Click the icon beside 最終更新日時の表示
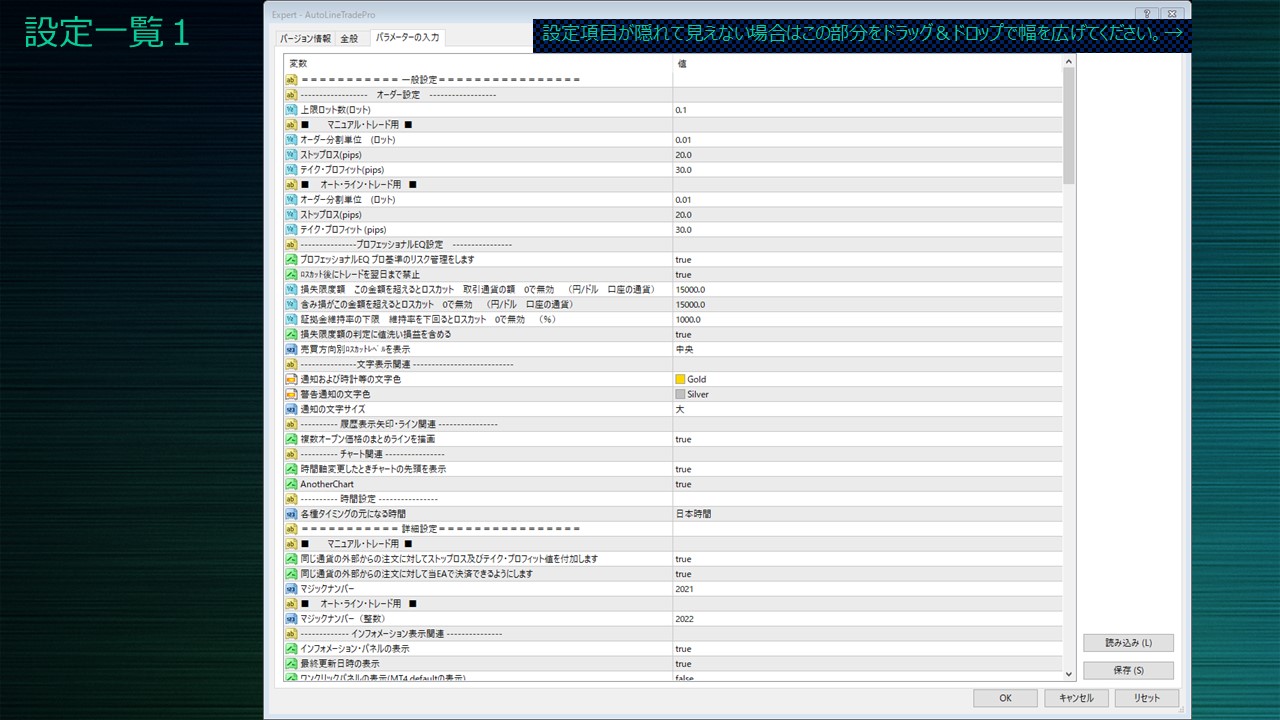This screenshot has height=720, width=1280. click(x=292, y=664)
